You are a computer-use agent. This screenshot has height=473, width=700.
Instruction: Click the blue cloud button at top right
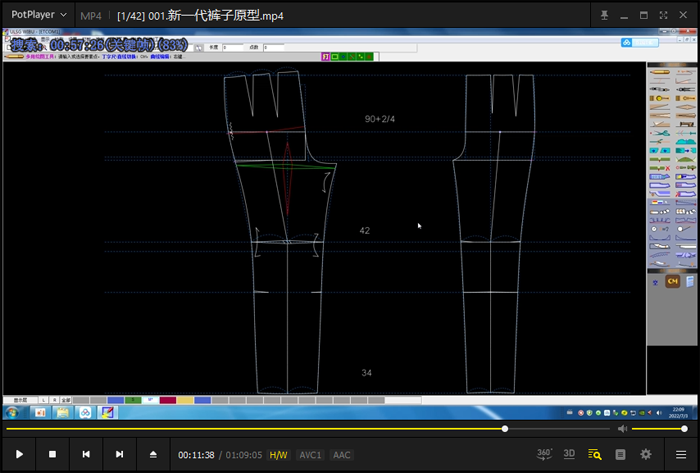[x=639, y=42]
